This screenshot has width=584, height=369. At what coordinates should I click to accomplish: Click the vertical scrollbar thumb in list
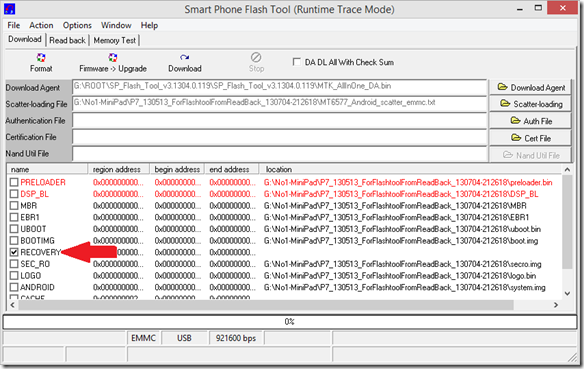point(567,222)
